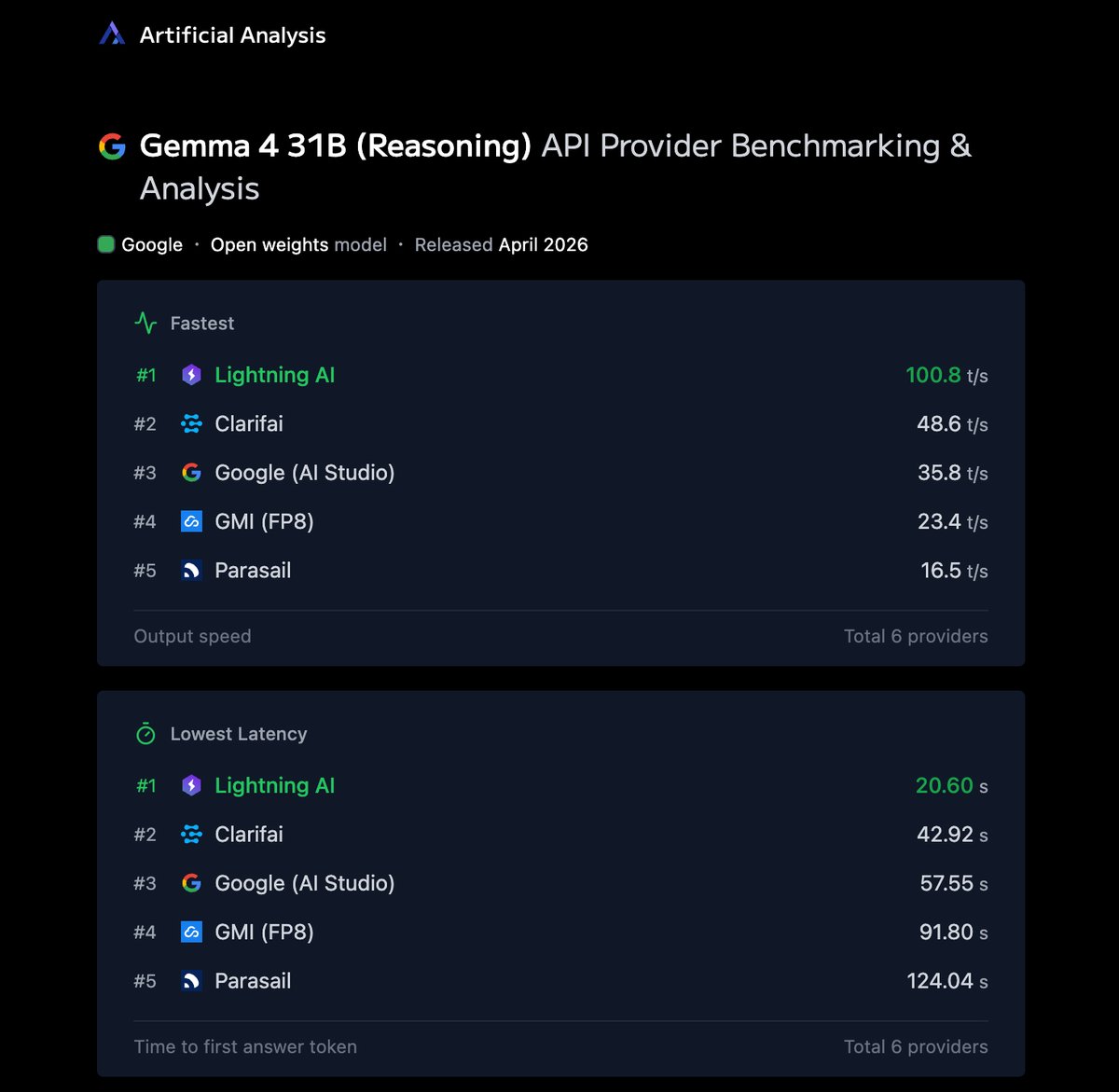This screenshot has height=1092, width=1119.
Task: Click the Google logo beside Gemma 4 31B title
Action: point(112,146)
